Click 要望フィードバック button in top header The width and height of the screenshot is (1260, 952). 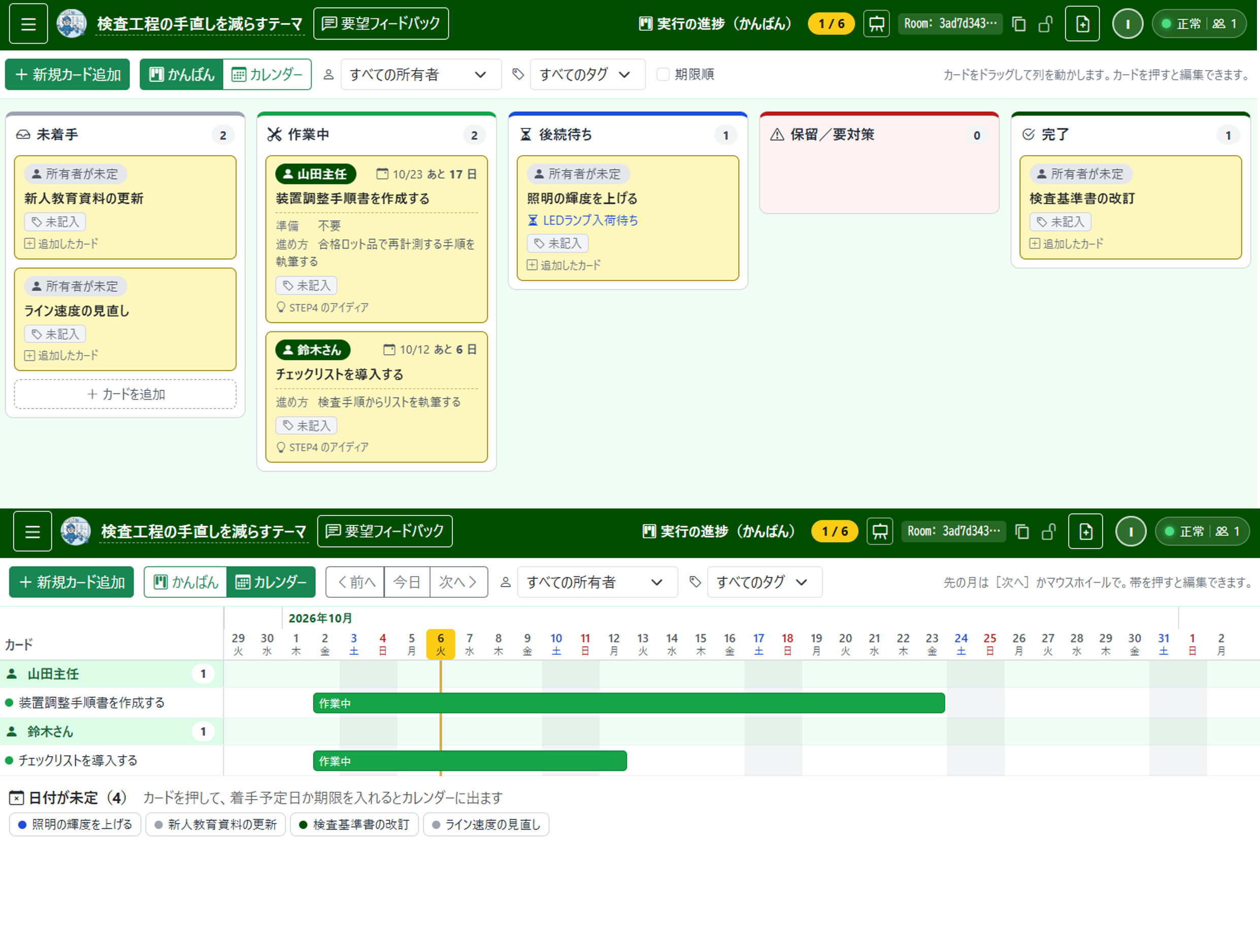point(381,24)
